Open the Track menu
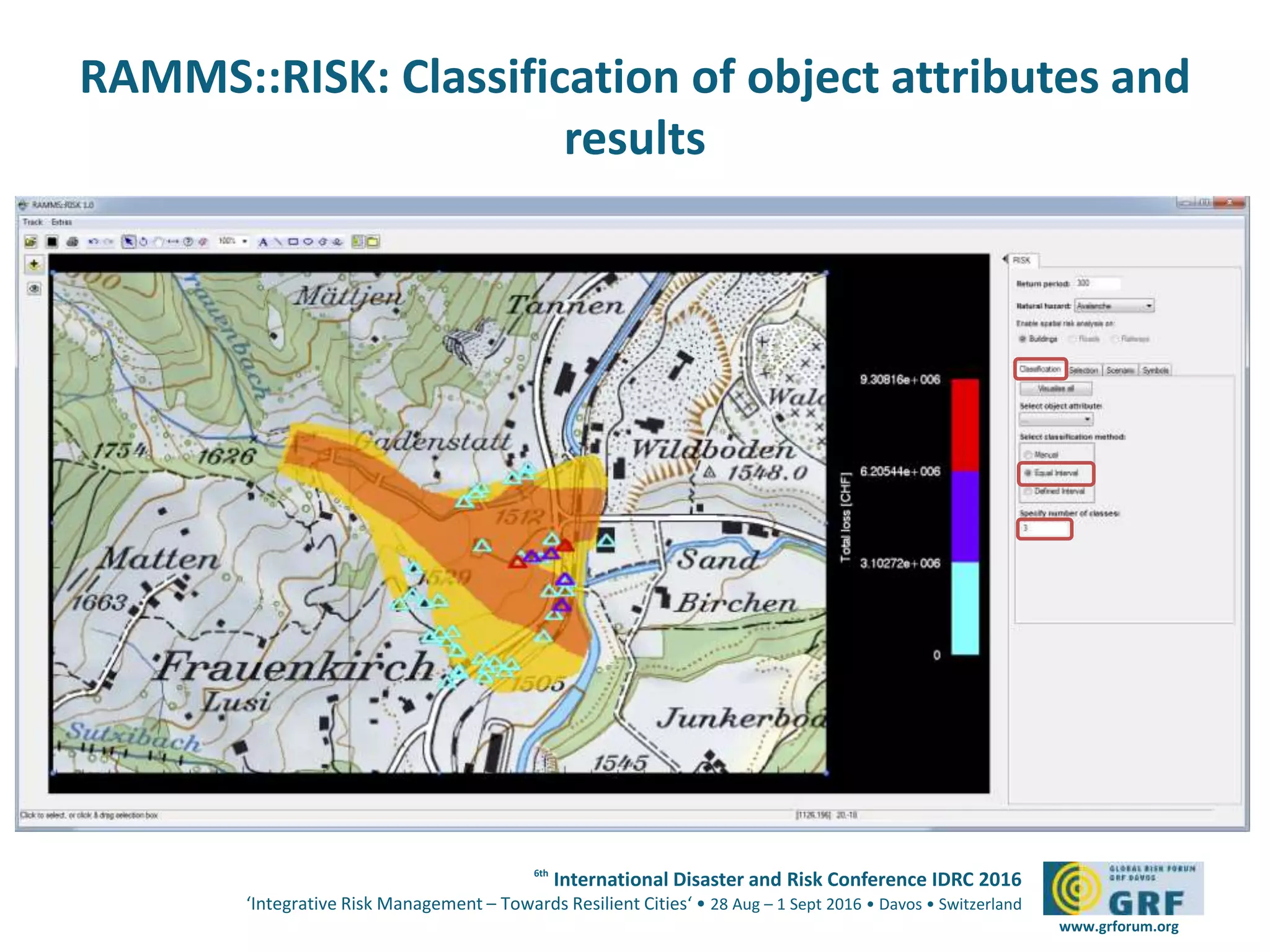 pyautogui.click(x=33, y=222)
